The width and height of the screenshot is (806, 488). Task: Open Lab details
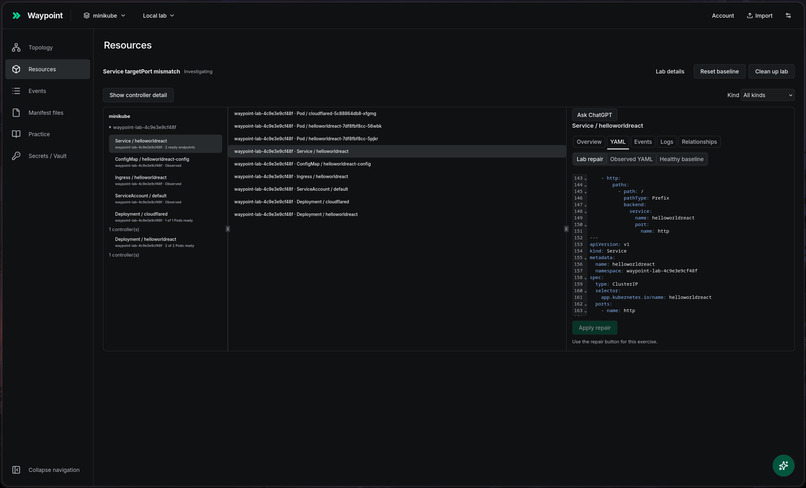(669, 71)
